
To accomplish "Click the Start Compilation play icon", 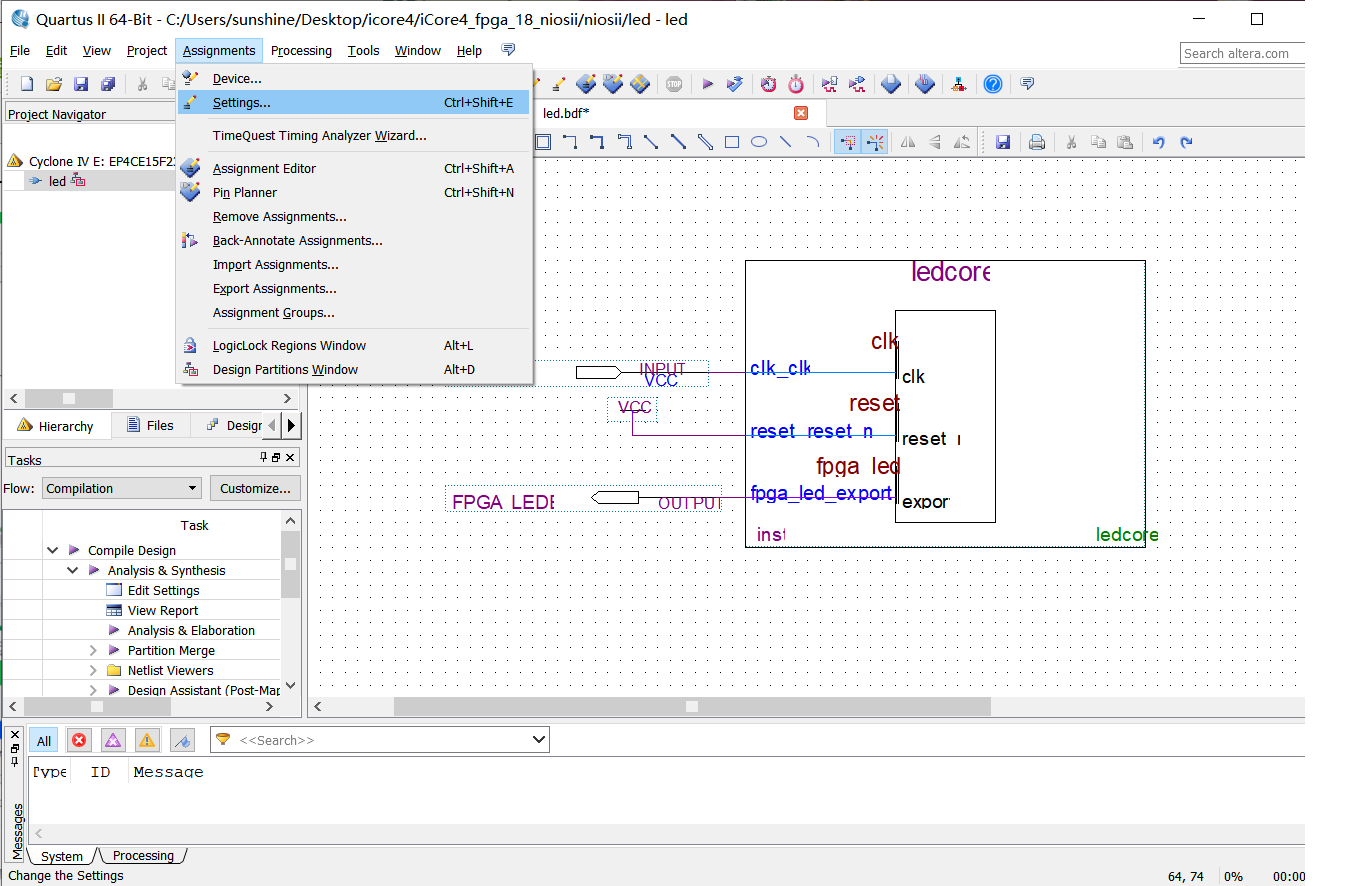I will [707, 84].
